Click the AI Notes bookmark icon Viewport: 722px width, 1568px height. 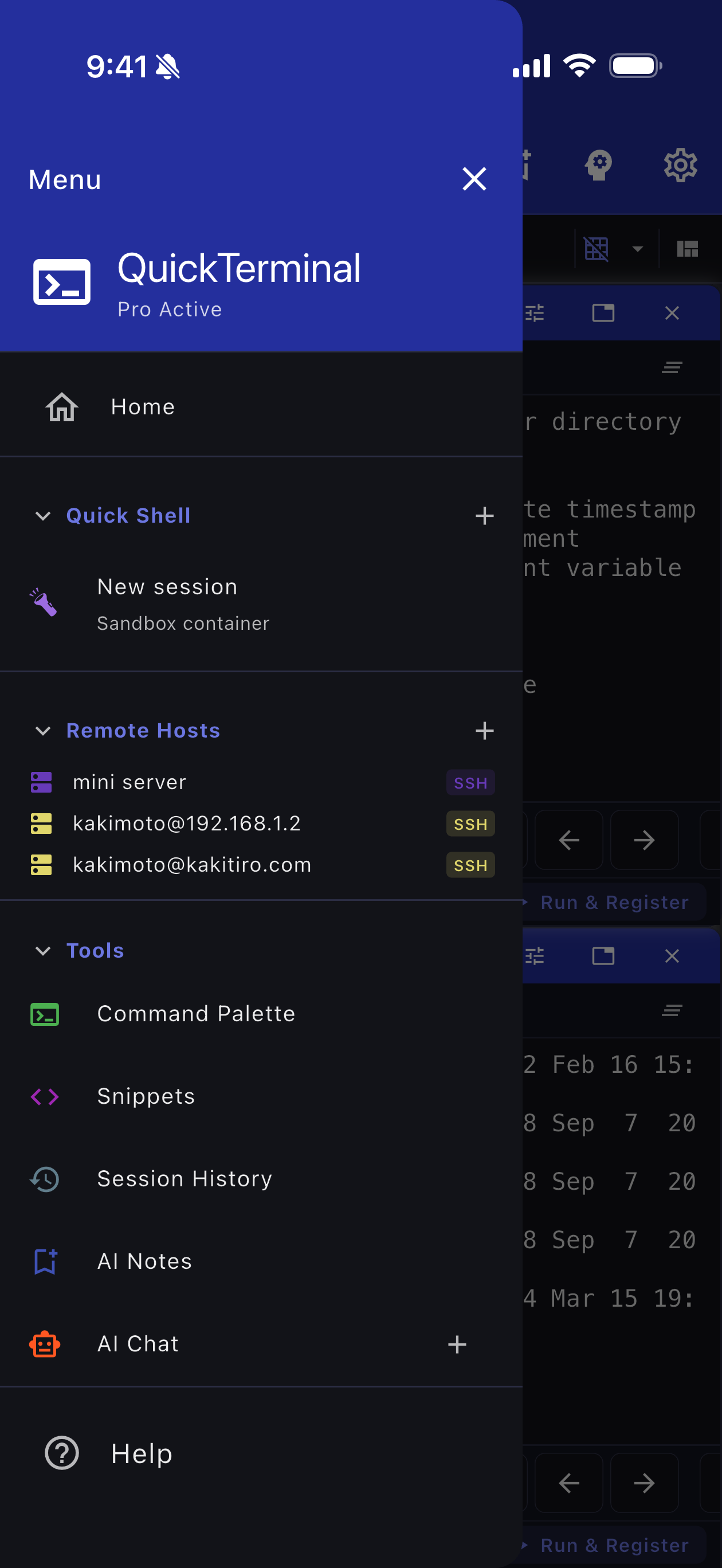tap(45, 1261)
